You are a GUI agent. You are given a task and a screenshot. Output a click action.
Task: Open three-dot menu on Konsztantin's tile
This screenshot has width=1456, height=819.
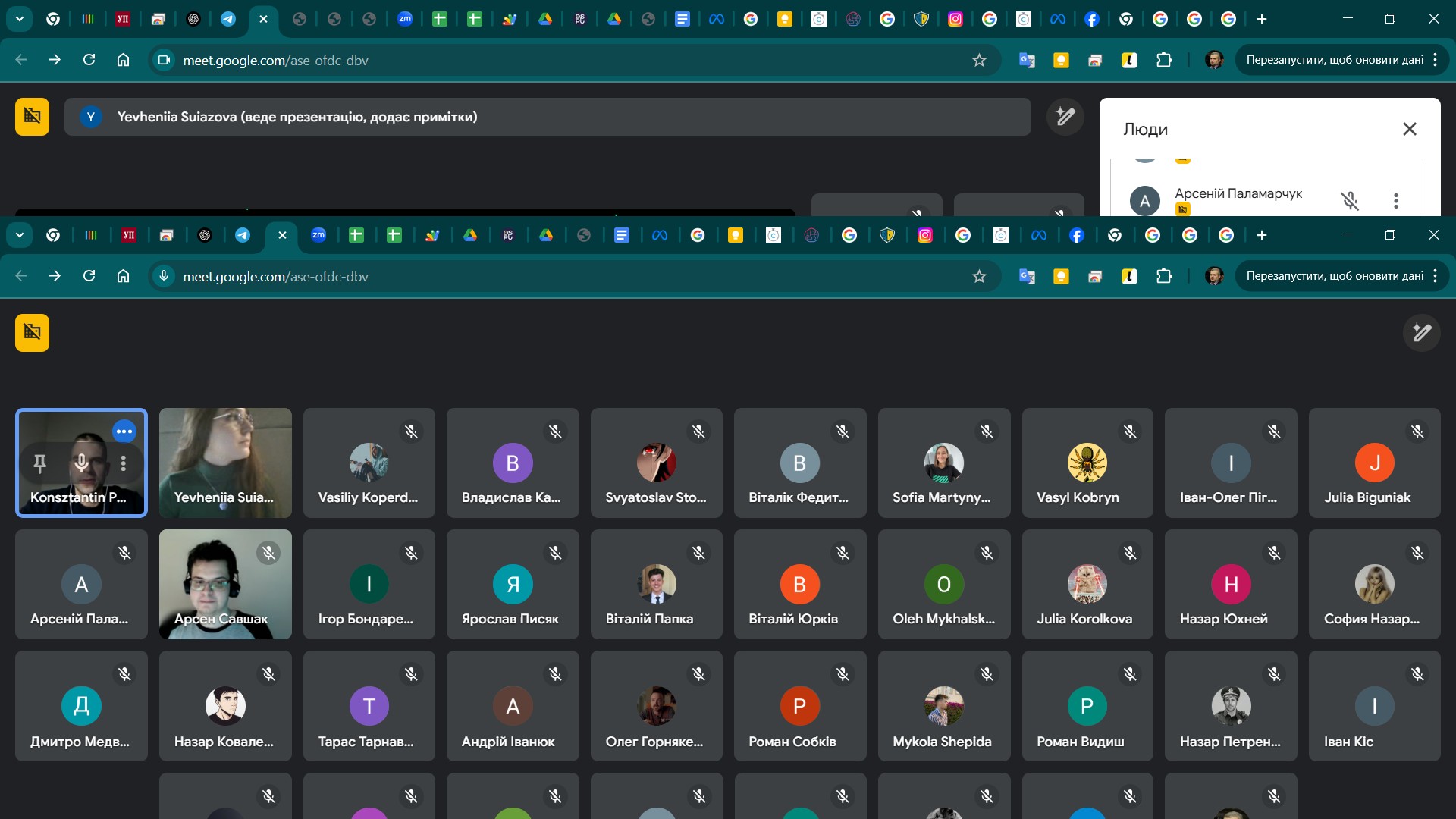coord(123,463)
